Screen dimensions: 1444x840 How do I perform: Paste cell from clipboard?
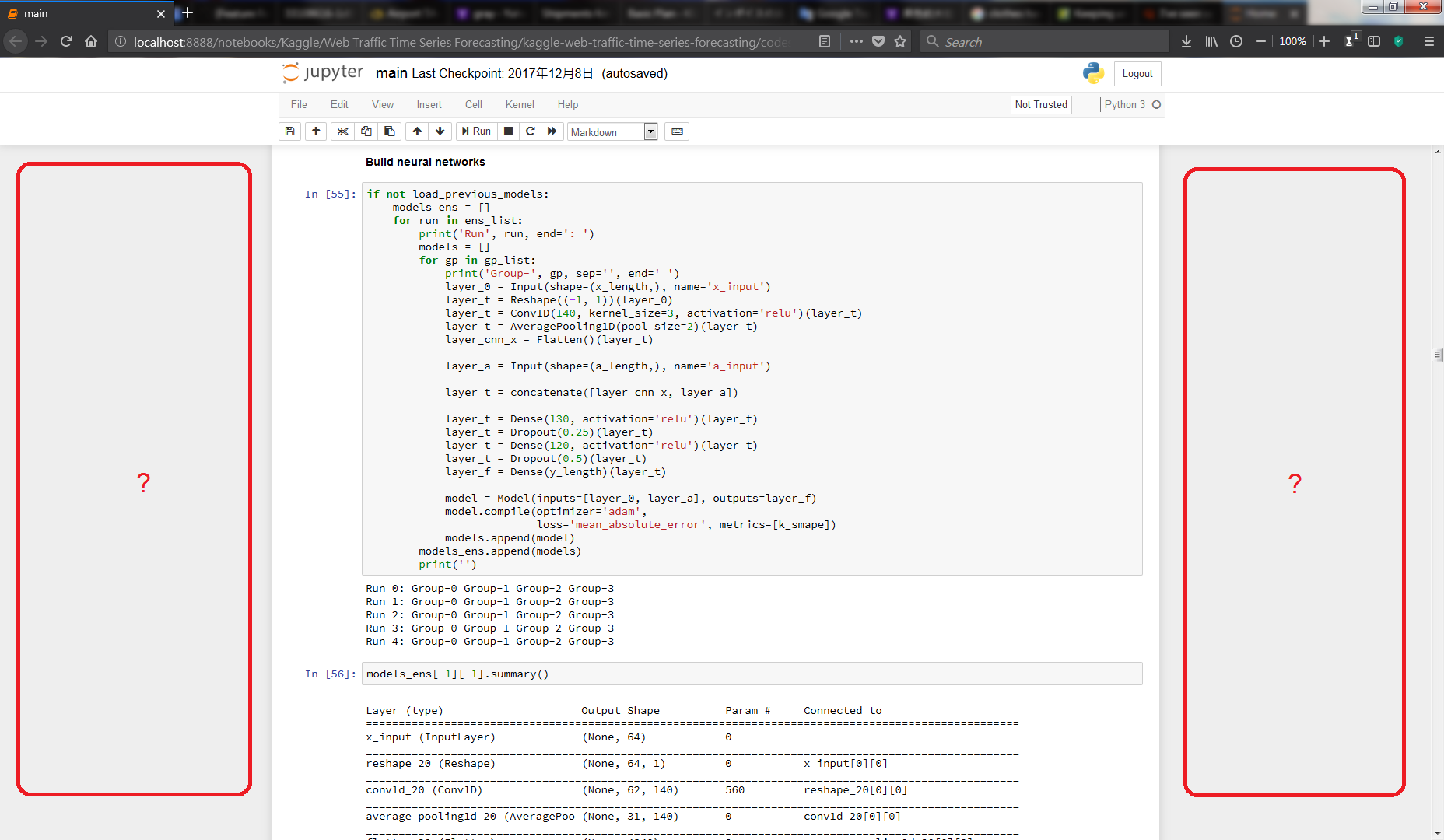click(x=389, y=131)
